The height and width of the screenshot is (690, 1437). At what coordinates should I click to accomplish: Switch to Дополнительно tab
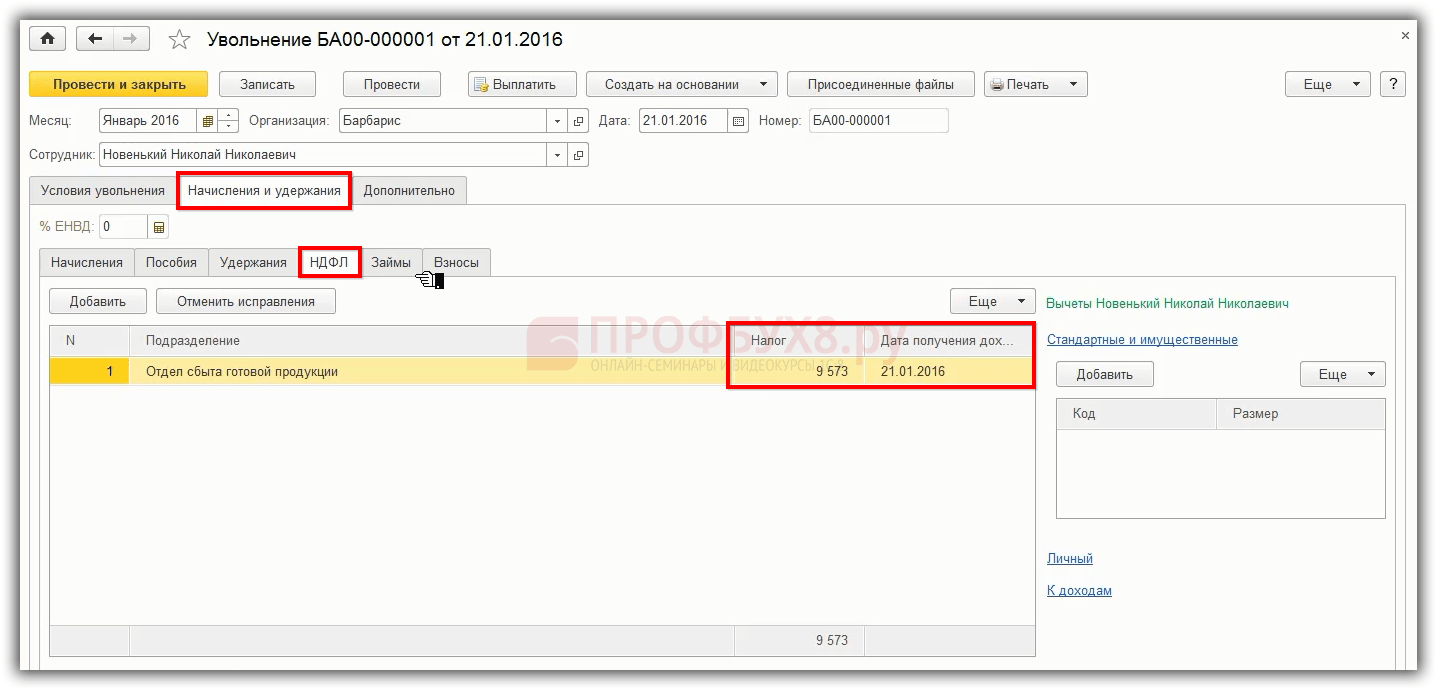click(x=409, y=190)
